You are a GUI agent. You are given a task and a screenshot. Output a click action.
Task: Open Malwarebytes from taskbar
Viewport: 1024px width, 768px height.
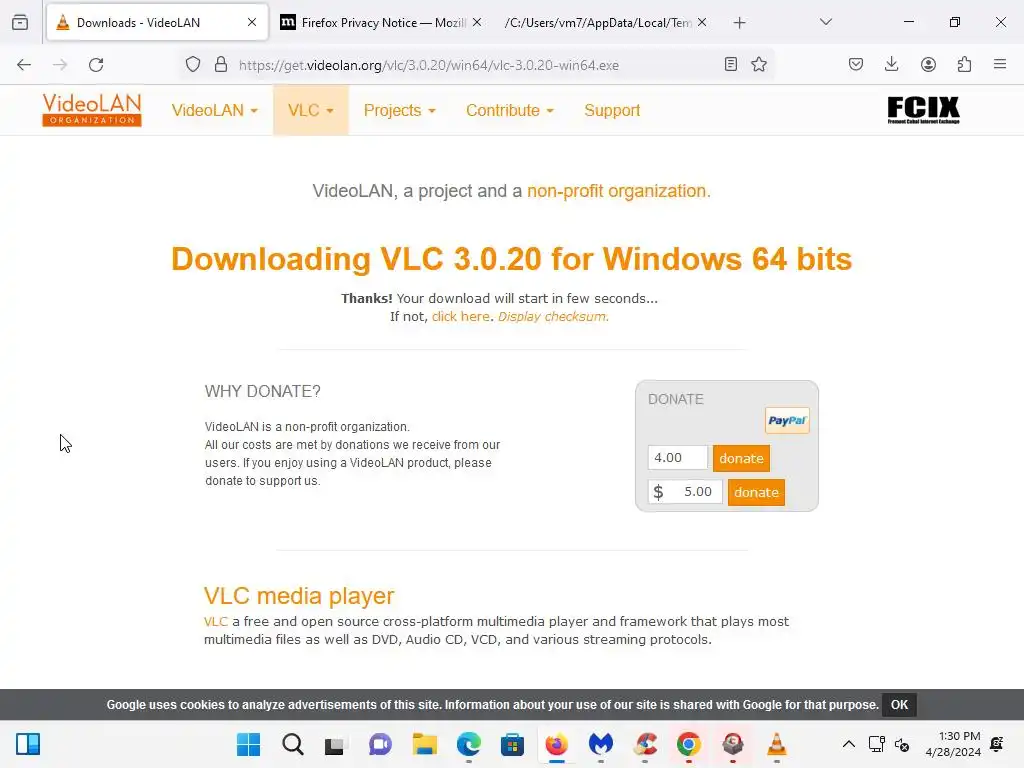(601, 744)
